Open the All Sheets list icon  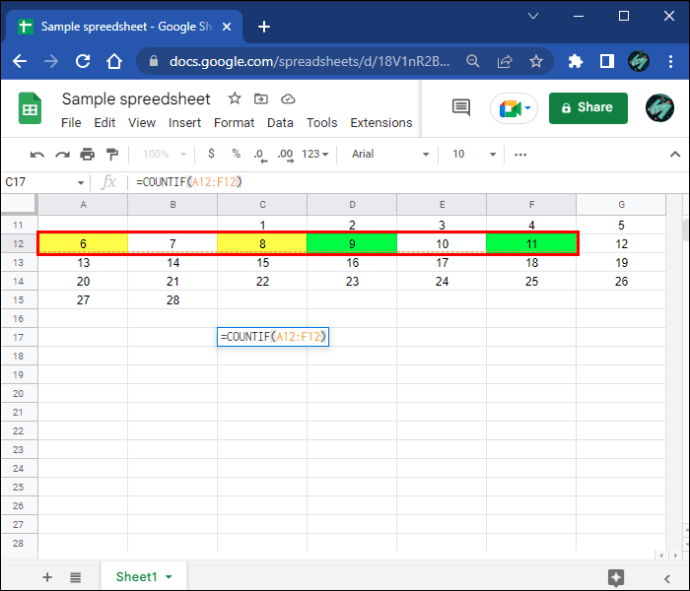coord(76,577)
